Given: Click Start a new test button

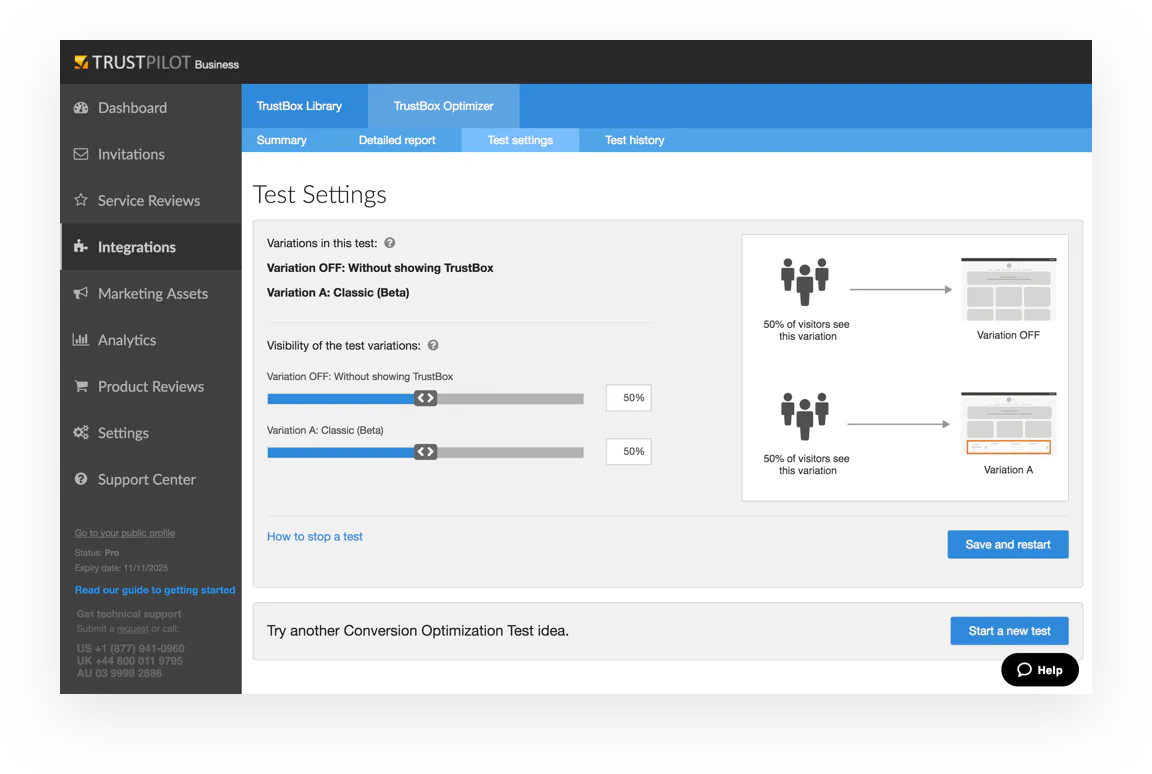Looking at the screenshot, I should click(x=1009, y=631).
